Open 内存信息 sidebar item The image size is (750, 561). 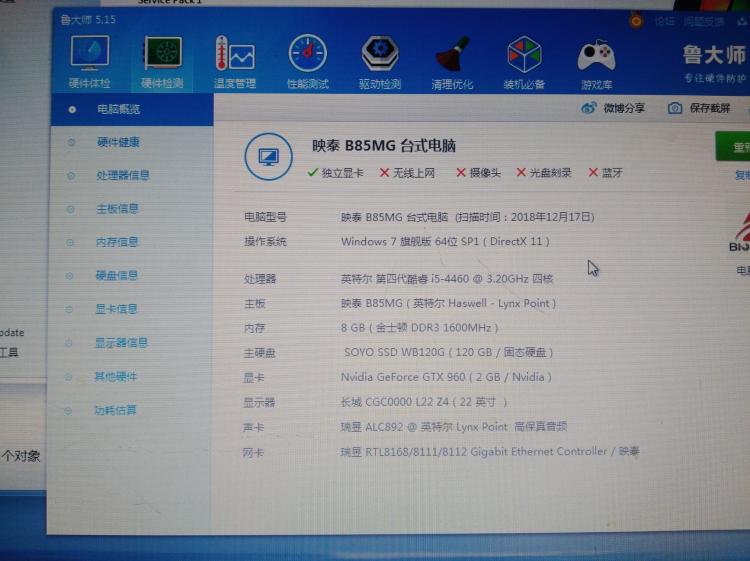[x=117, y=242]
